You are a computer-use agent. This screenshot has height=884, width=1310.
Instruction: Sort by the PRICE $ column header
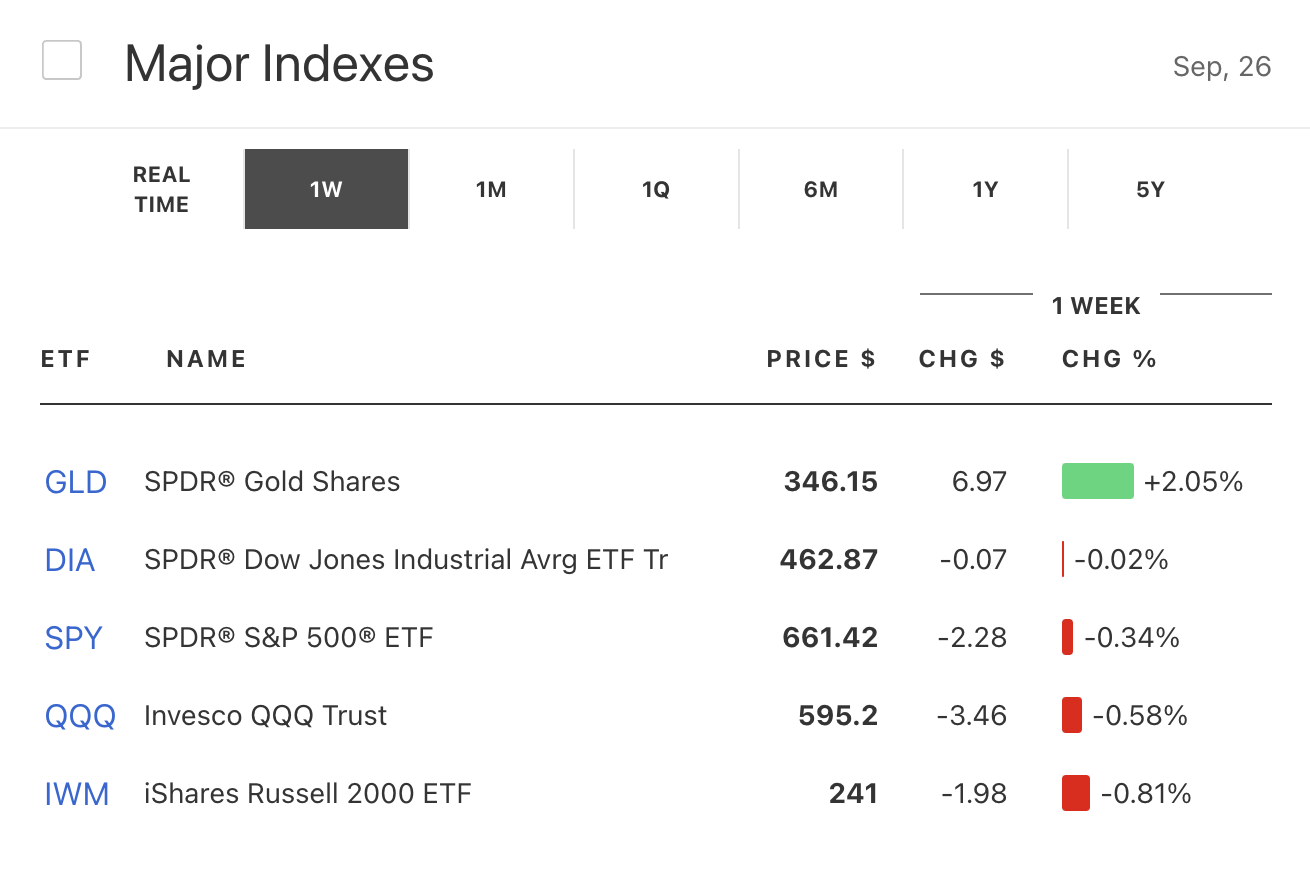(821, 359)
